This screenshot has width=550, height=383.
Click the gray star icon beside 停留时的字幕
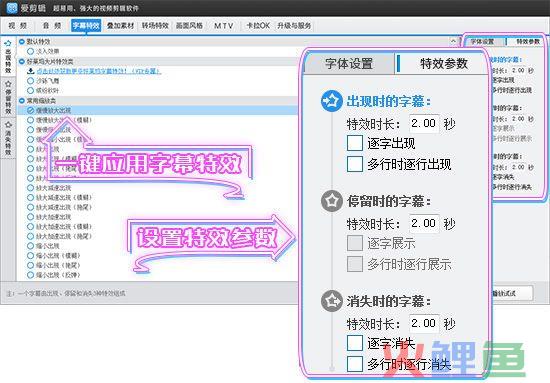click(x=331, y=201)
